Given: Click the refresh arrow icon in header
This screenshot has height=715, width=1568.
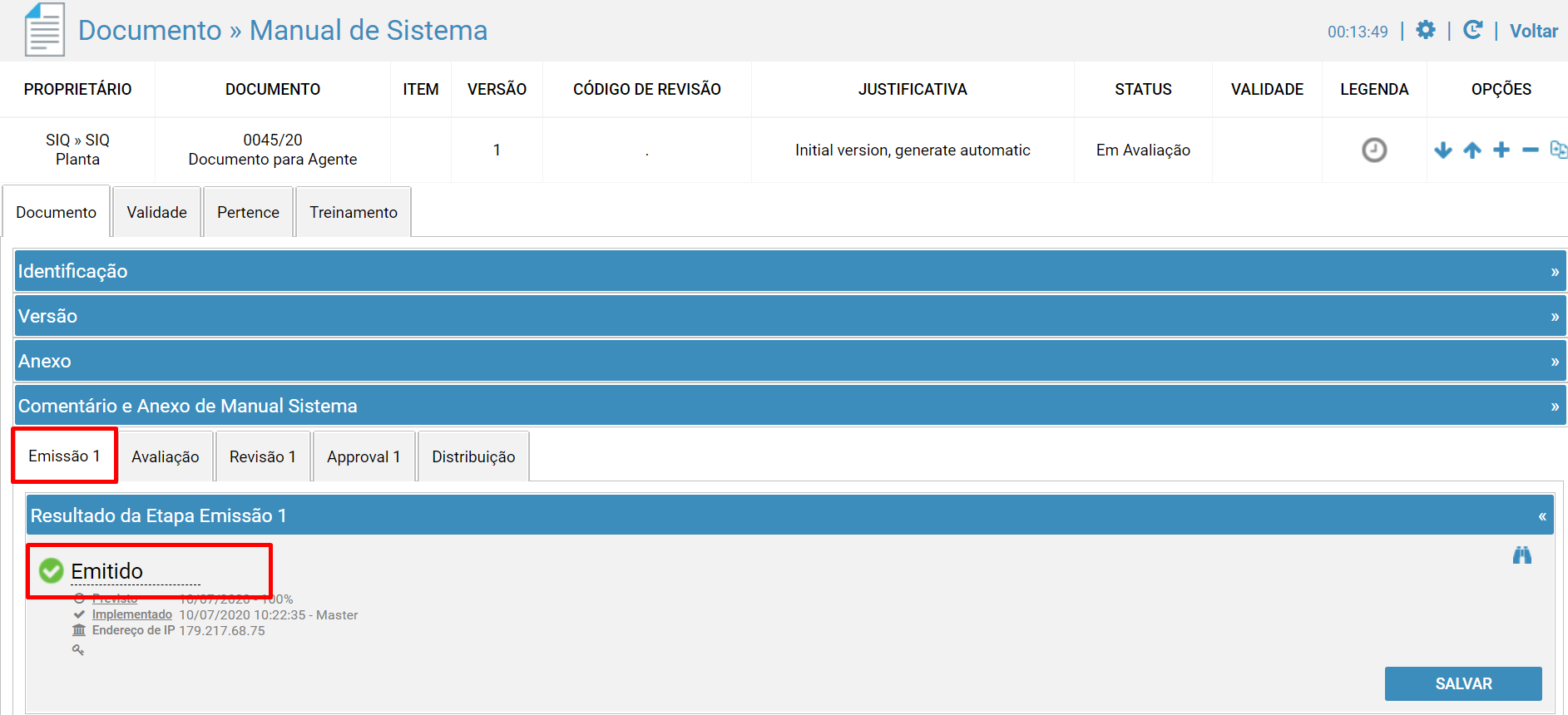Looking at the screenshot, I should (x=1472, y=31).
